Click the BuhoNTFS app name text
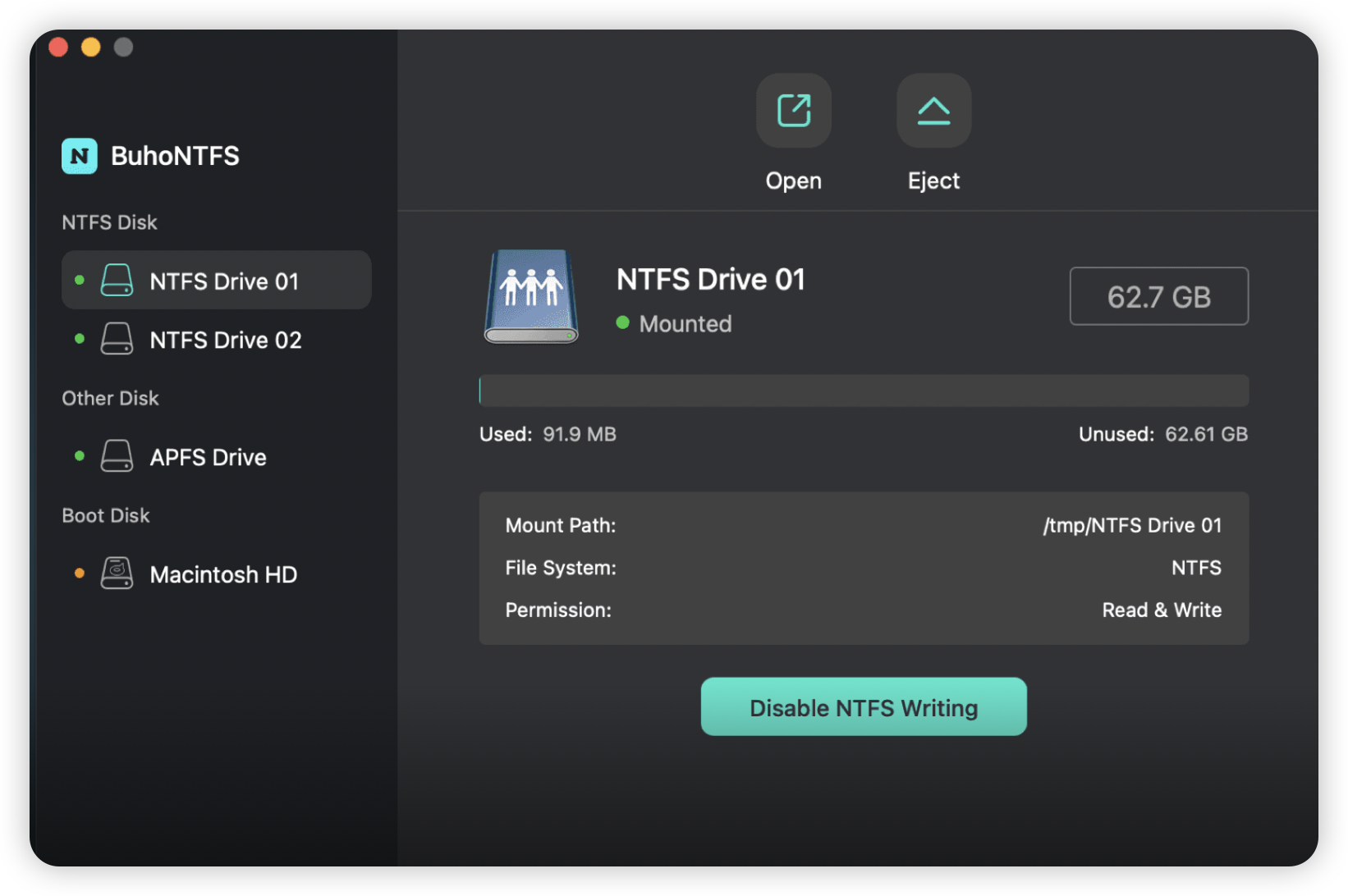This screenshot has height=896, width=1348. 175,156
